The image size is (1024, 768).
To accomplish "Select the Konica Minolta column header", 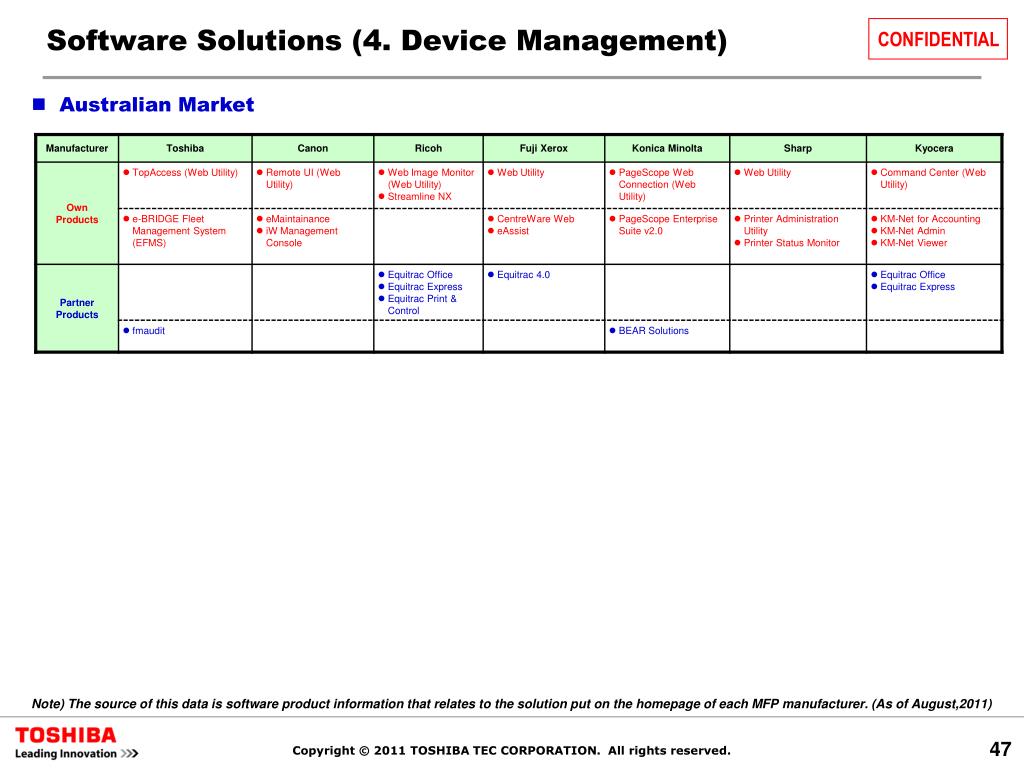I will 667,148.
